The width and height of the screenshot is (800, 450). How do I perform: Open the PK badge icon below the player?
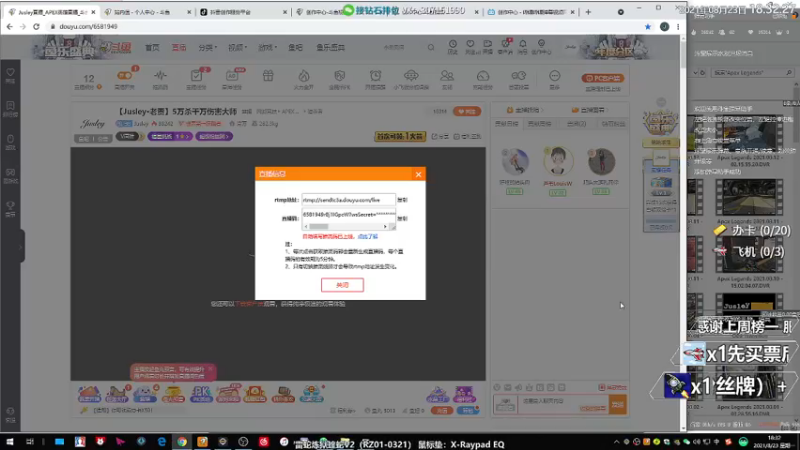click(x=201, y=393)
